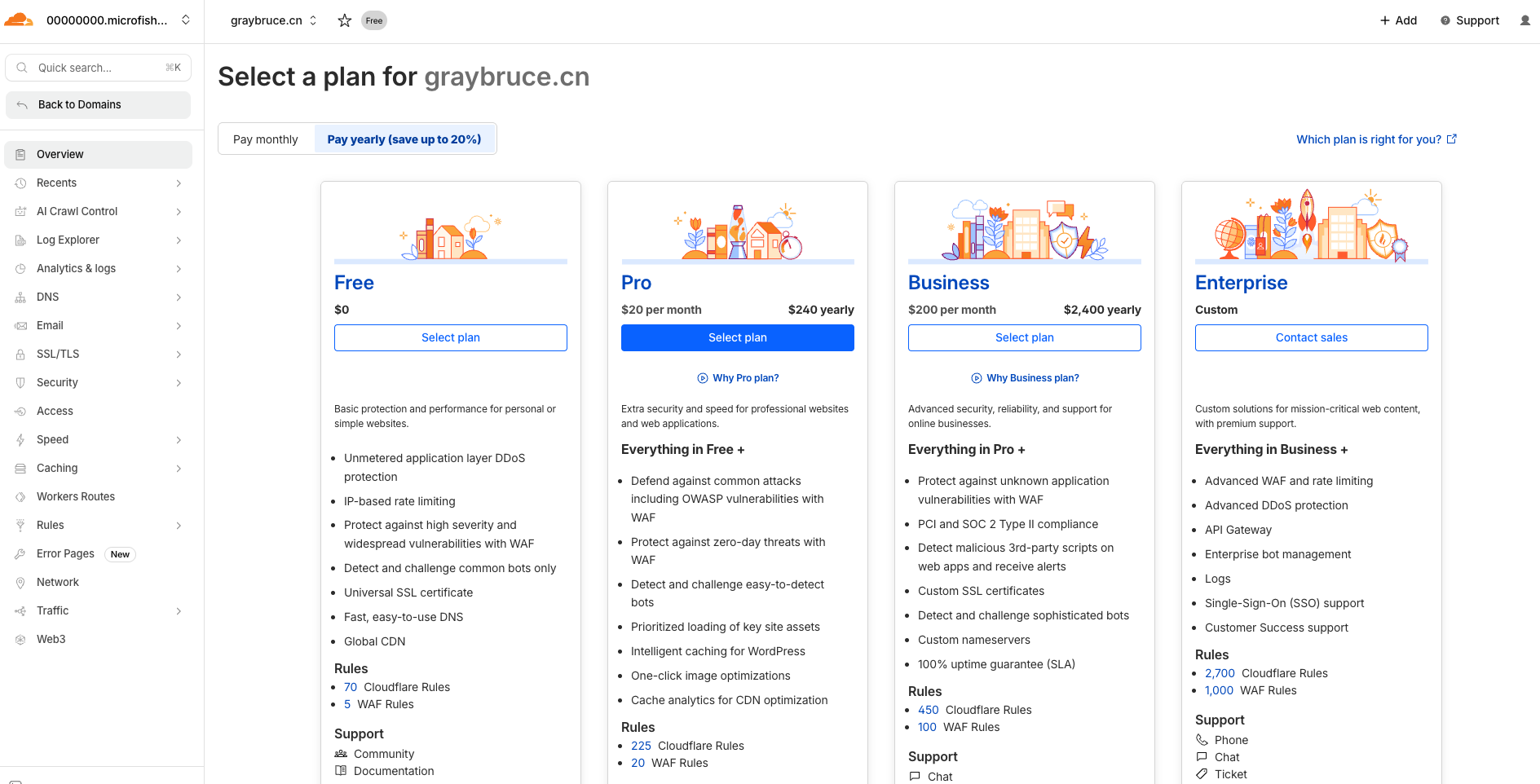The height and width of the screenshot is (784, 1540).
Task: Open the user account profile icon
Action: coord(1525,20)
